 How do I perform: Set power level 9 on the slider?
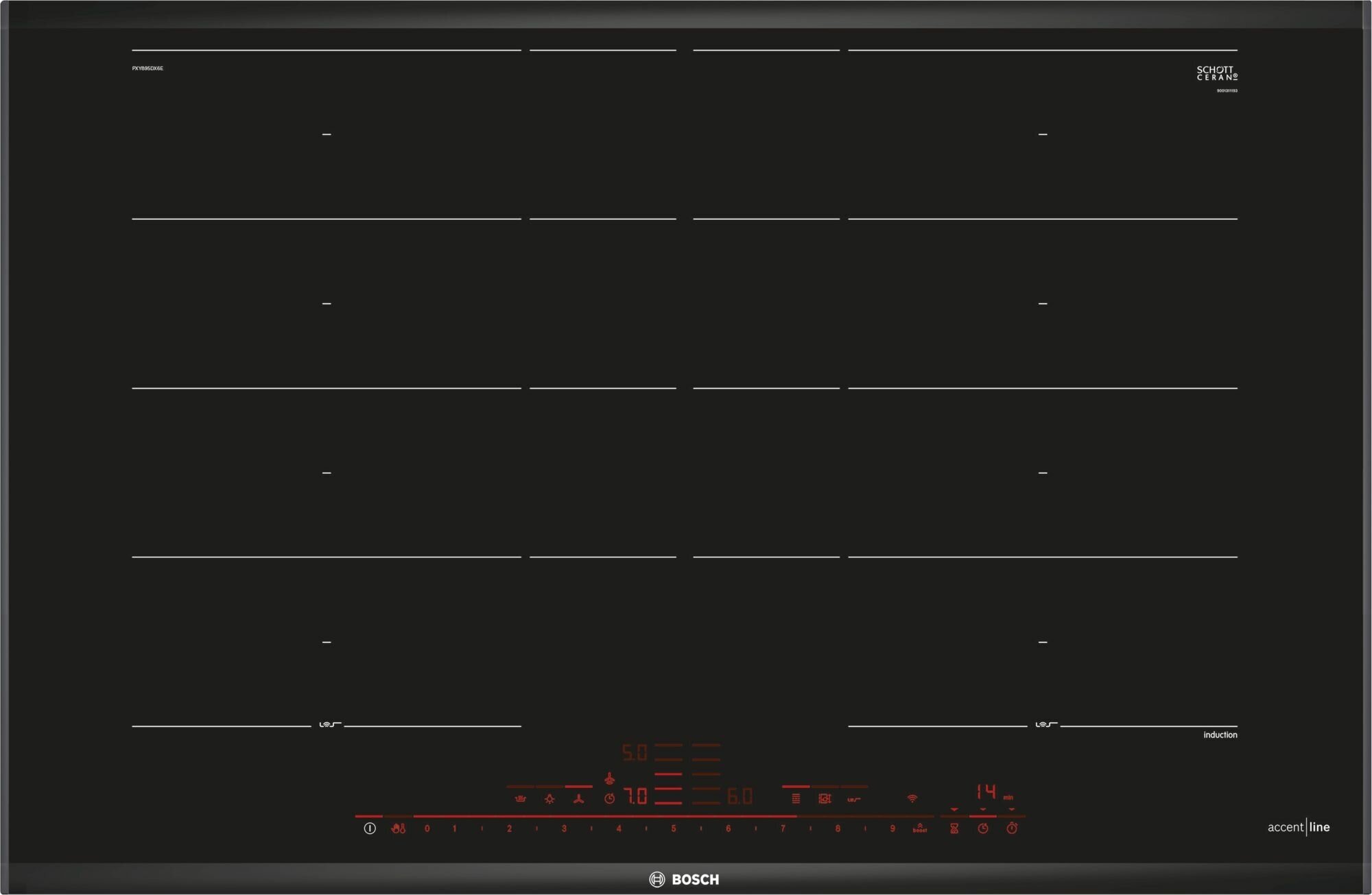click(x=892, y=828)
